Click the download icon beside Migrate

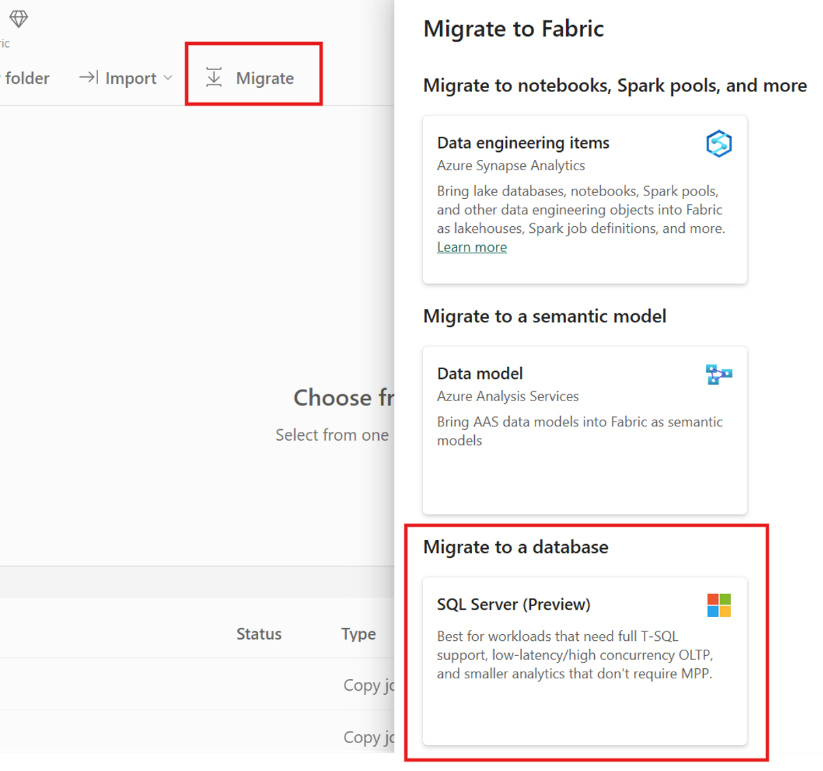click(214, 77)
